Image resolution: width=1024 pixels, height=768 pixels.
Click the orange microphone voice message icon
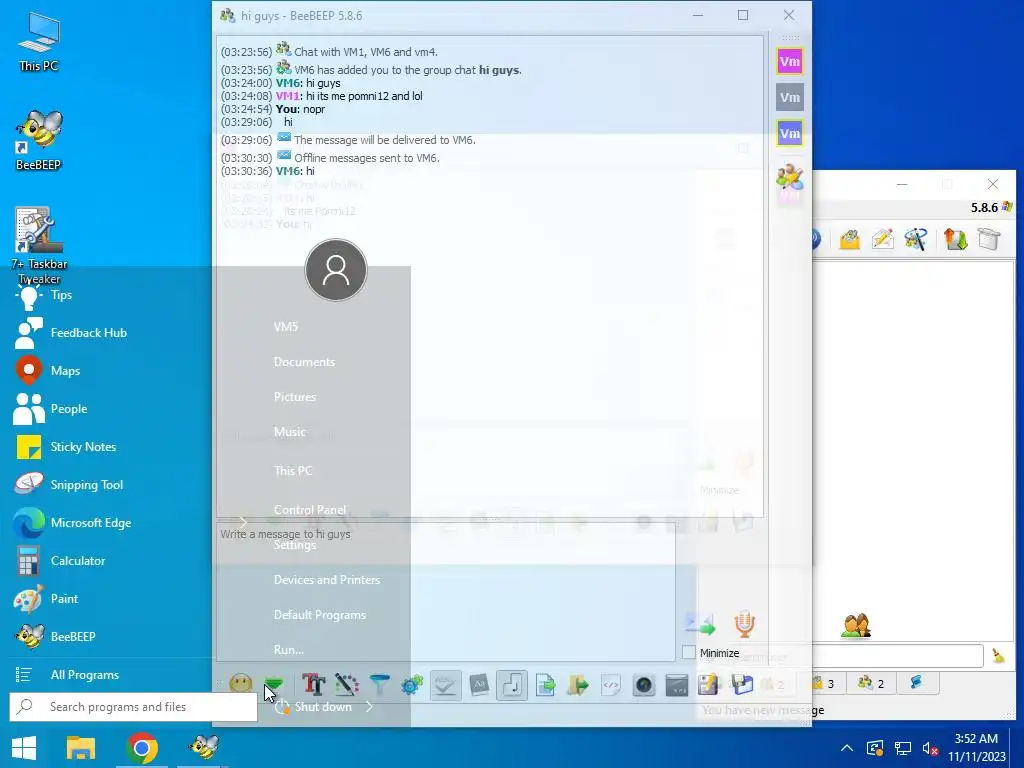click(x=744, y=624)
